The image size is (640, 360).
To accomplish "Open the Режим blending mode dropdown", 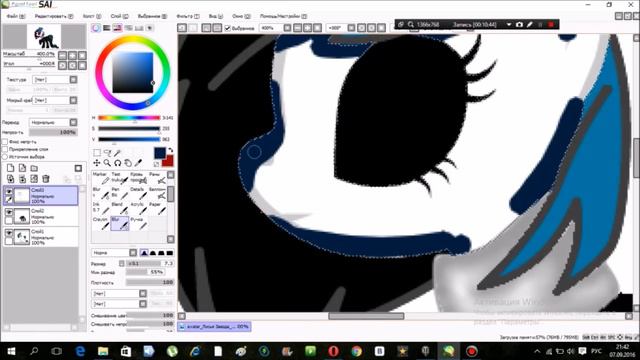I will (x=53, y=122).
